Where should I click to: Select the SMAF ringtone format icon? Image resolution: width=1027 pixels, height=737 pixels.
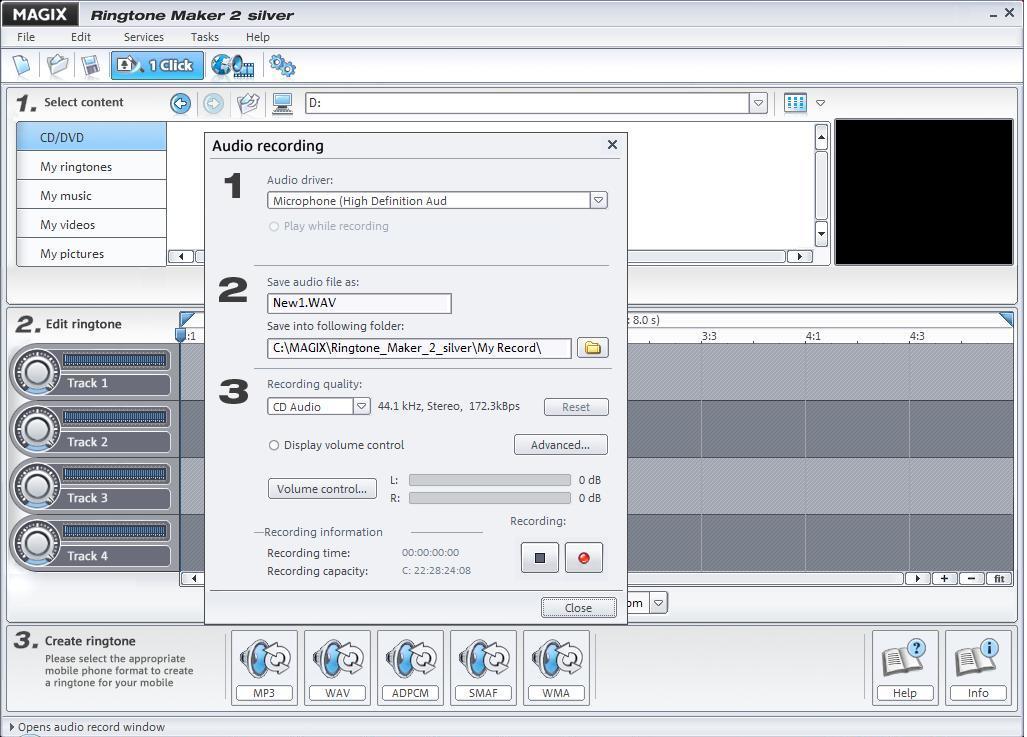tap(483, 667)
